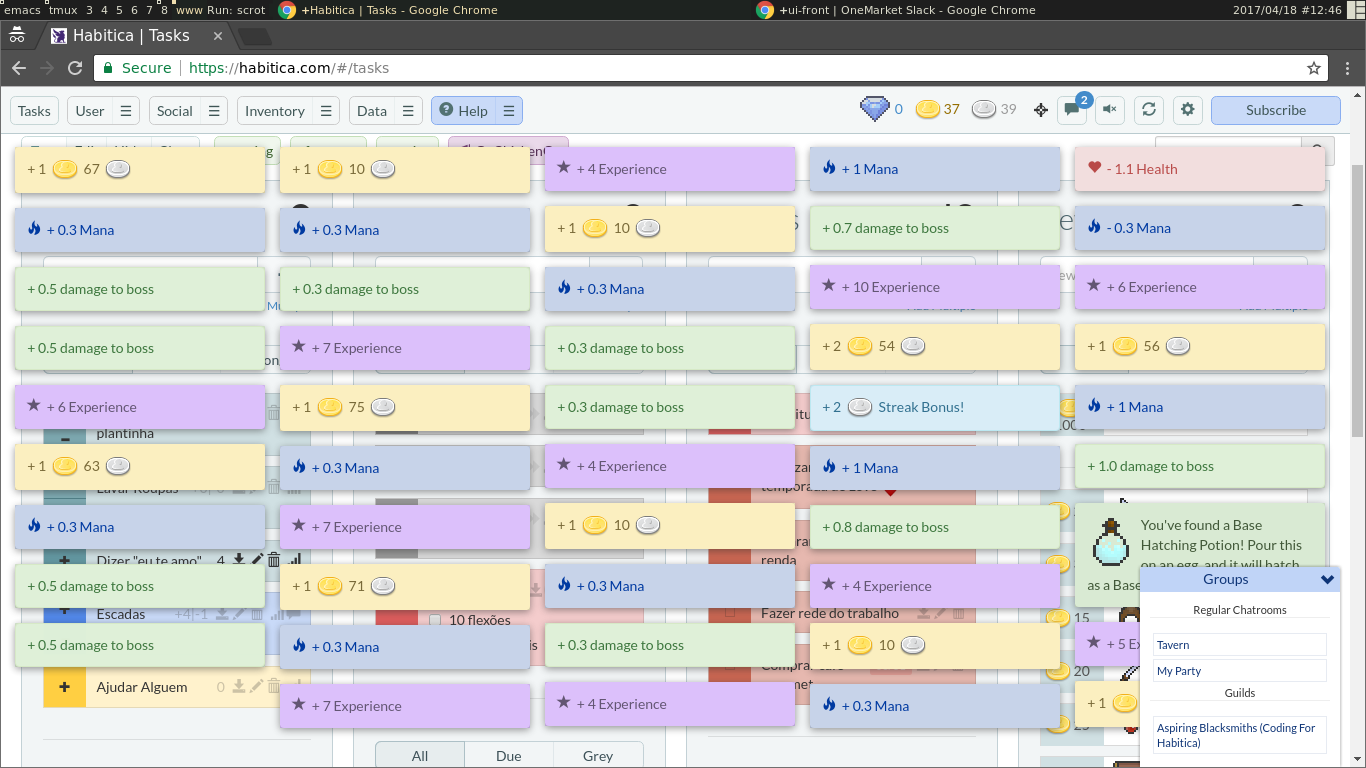Click the Groups panel header title
This screenshot has height=768, width=1366.
pyautogui.click(x=1225, y=579)
